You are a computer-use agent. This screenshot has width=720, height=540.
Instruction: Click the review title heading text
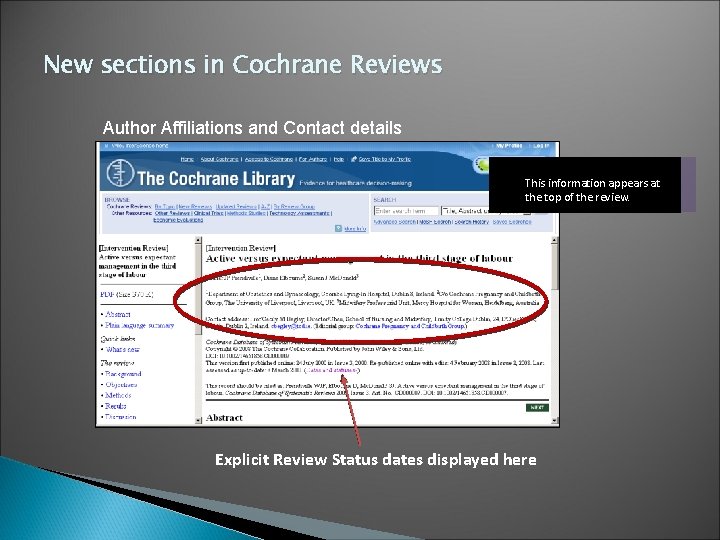[359, 259]
